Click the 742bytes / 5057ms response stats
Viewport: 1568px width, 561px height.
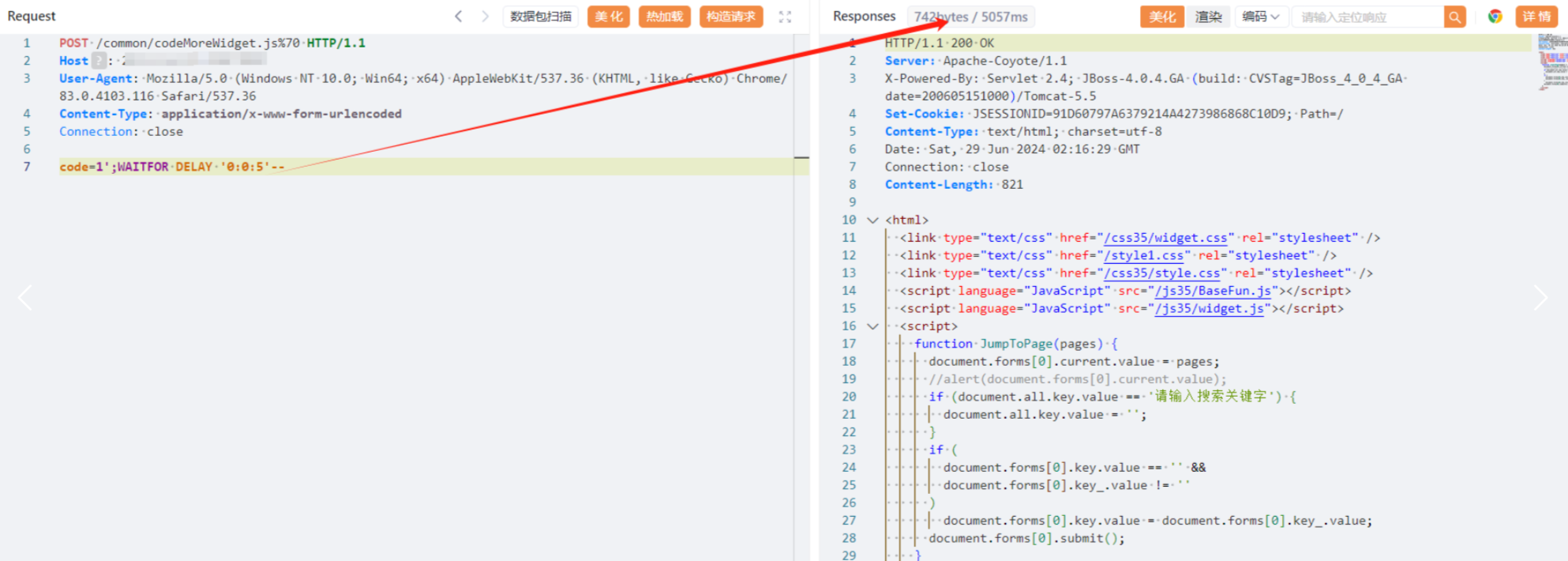tap(971, 17)
